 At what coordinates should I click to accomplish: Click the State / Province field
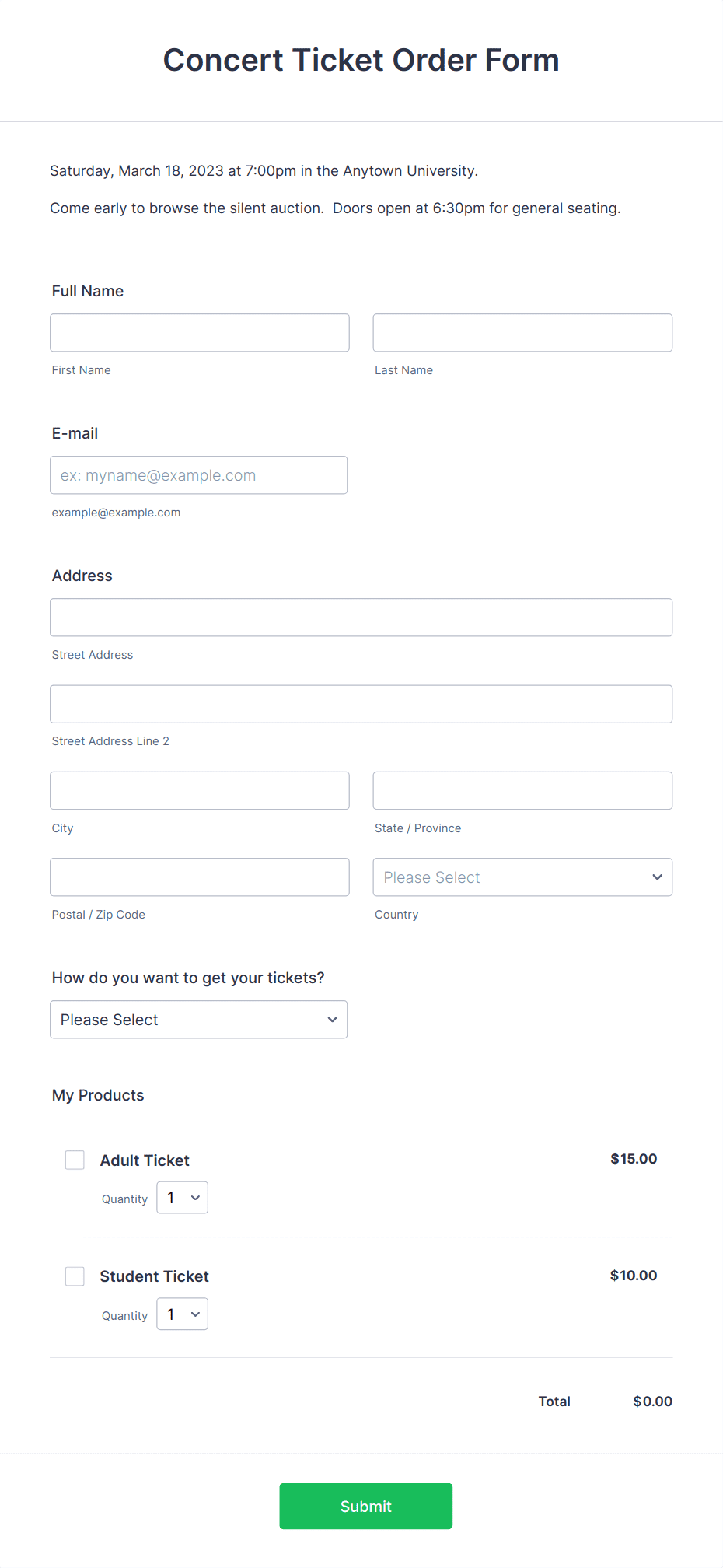point(522,790)
